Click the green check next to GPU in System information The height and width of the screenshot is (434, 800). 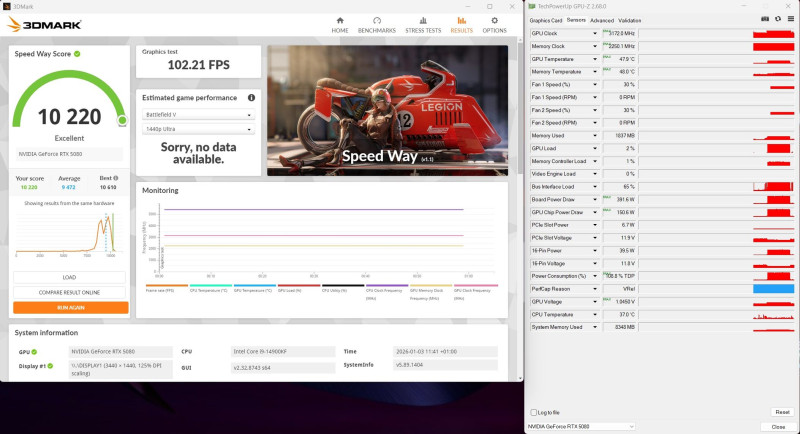click(34, 352)
